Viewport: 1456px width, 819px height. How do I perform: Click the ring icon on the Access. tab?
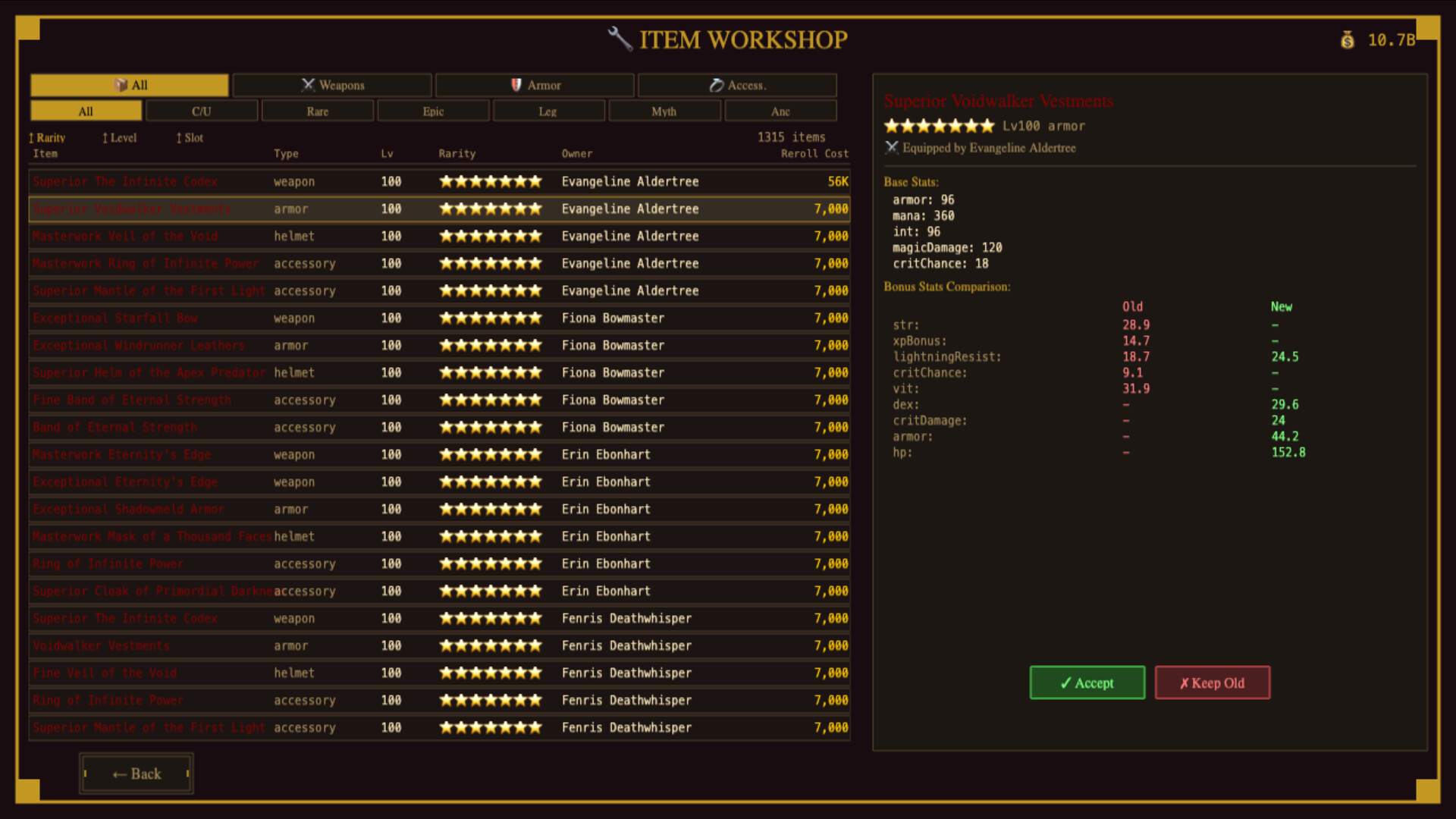(715, 85)
